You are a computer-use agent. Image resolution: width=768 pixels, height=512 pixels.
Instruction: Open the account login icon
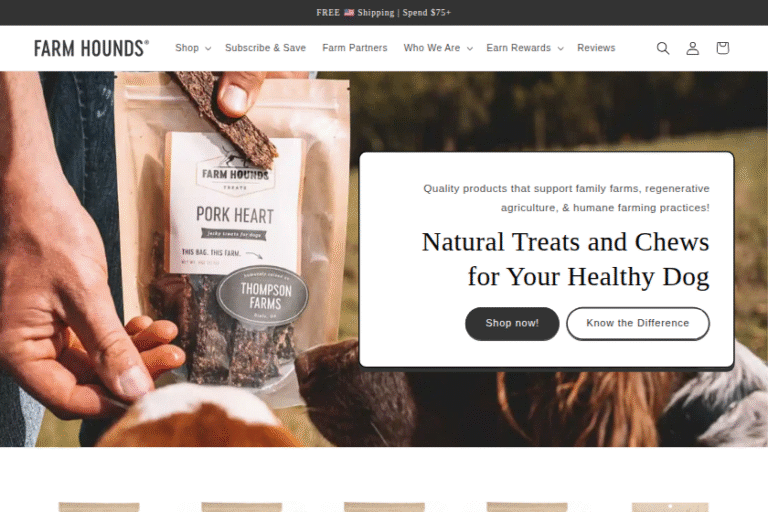tap(693, 48)
